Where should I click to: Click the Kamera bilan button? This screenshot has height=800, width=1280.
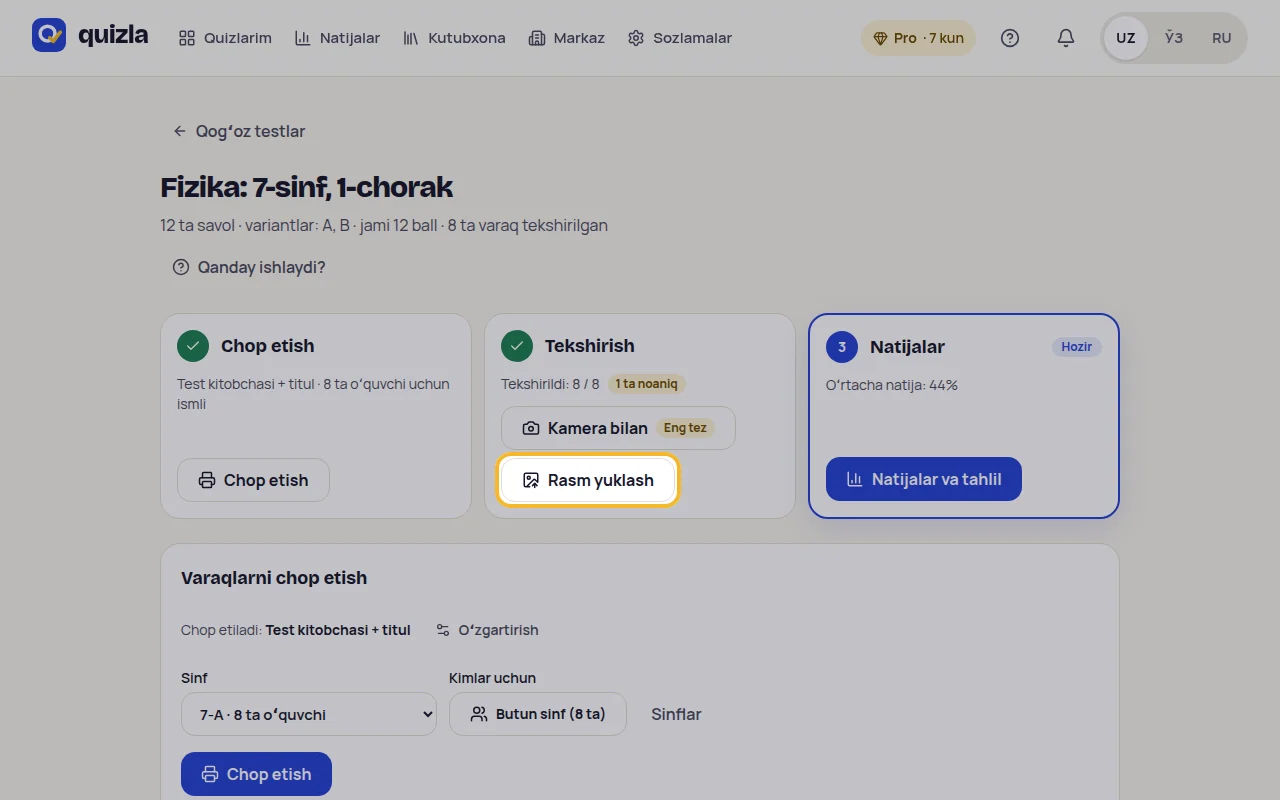tap(618, 428)
